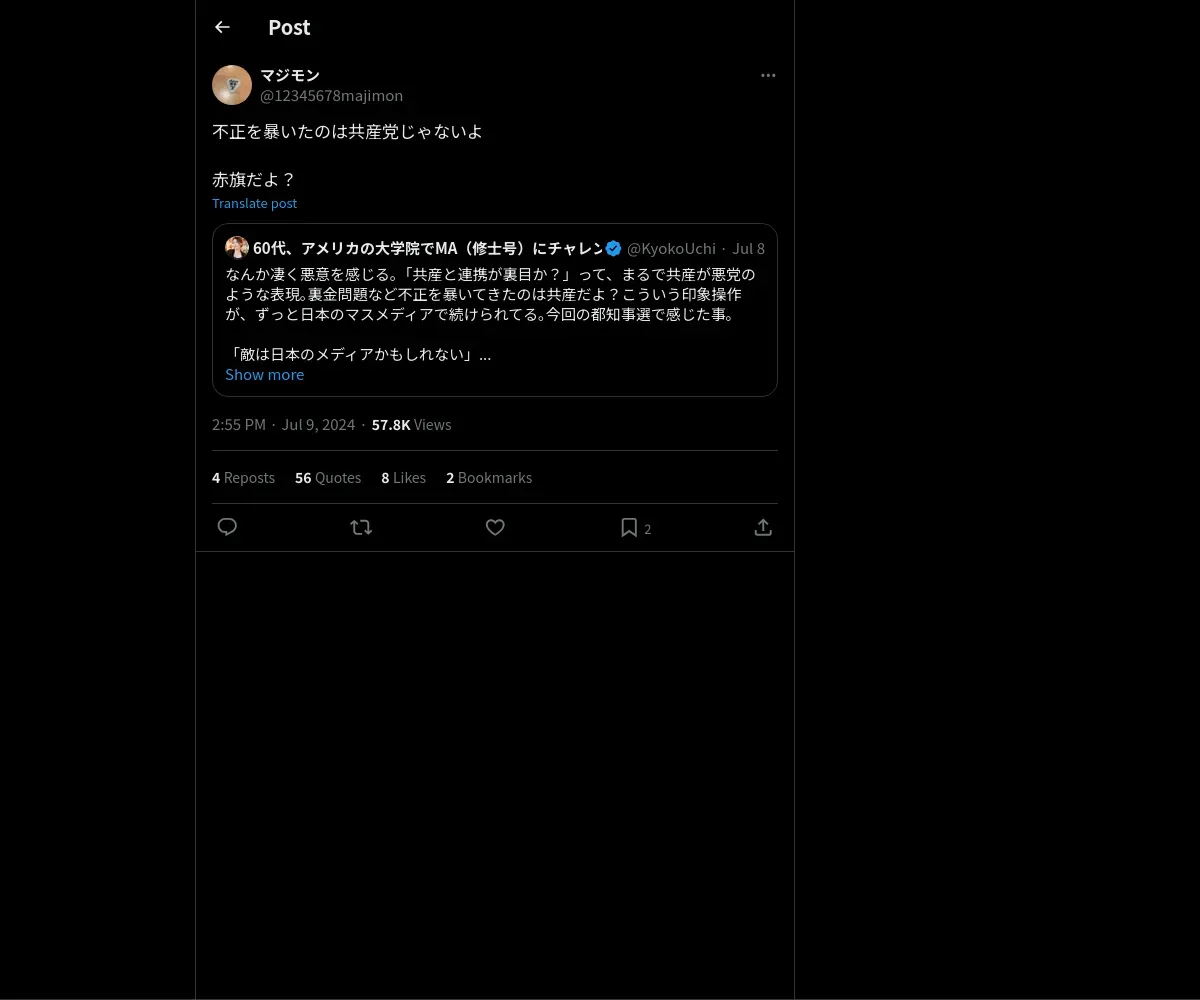1200x1000 pixels.
Task: Open the 8 Likes list
Action: 403,478
